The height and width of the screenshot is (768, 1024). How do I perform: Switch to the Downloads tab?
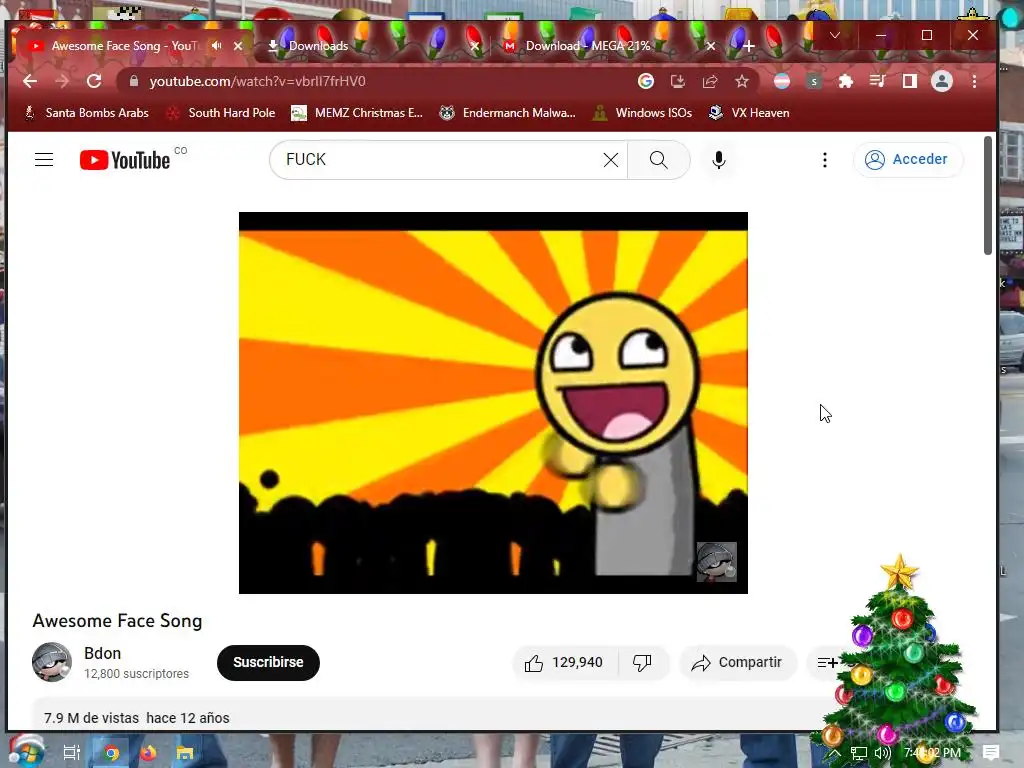[x=318, y=46]
